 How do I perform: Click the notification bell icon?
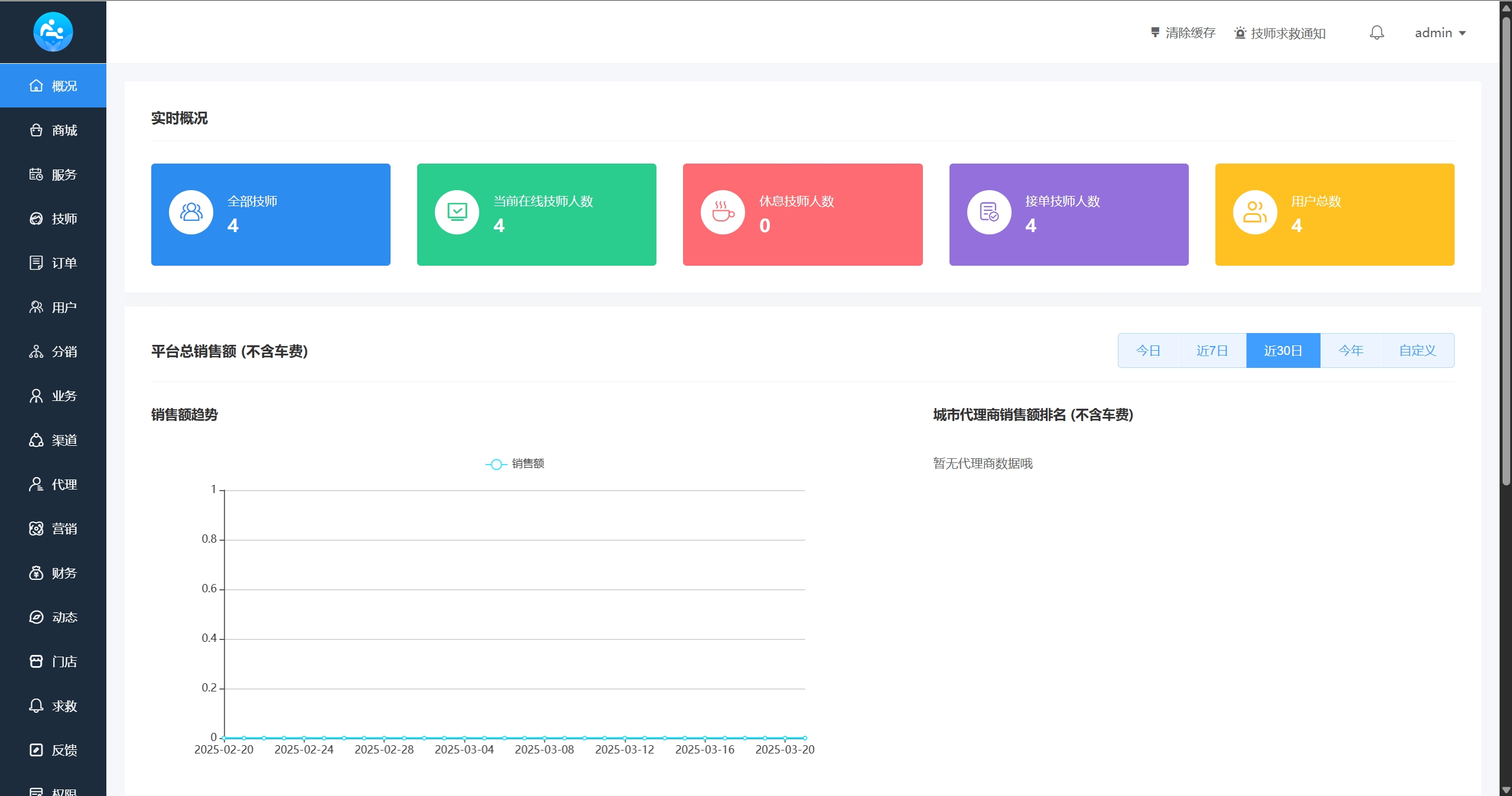pyautogui.click(x=1376, y=32)
